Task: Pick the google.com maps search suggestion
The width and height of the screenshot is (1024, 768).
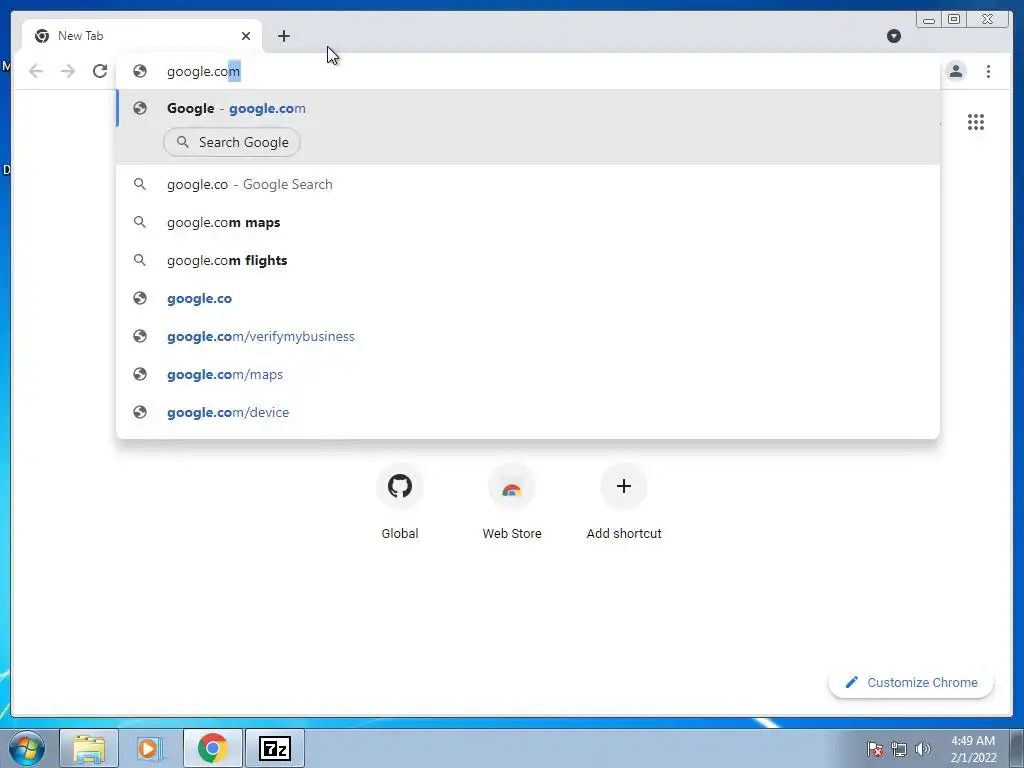Action: (x=528, y=222)
